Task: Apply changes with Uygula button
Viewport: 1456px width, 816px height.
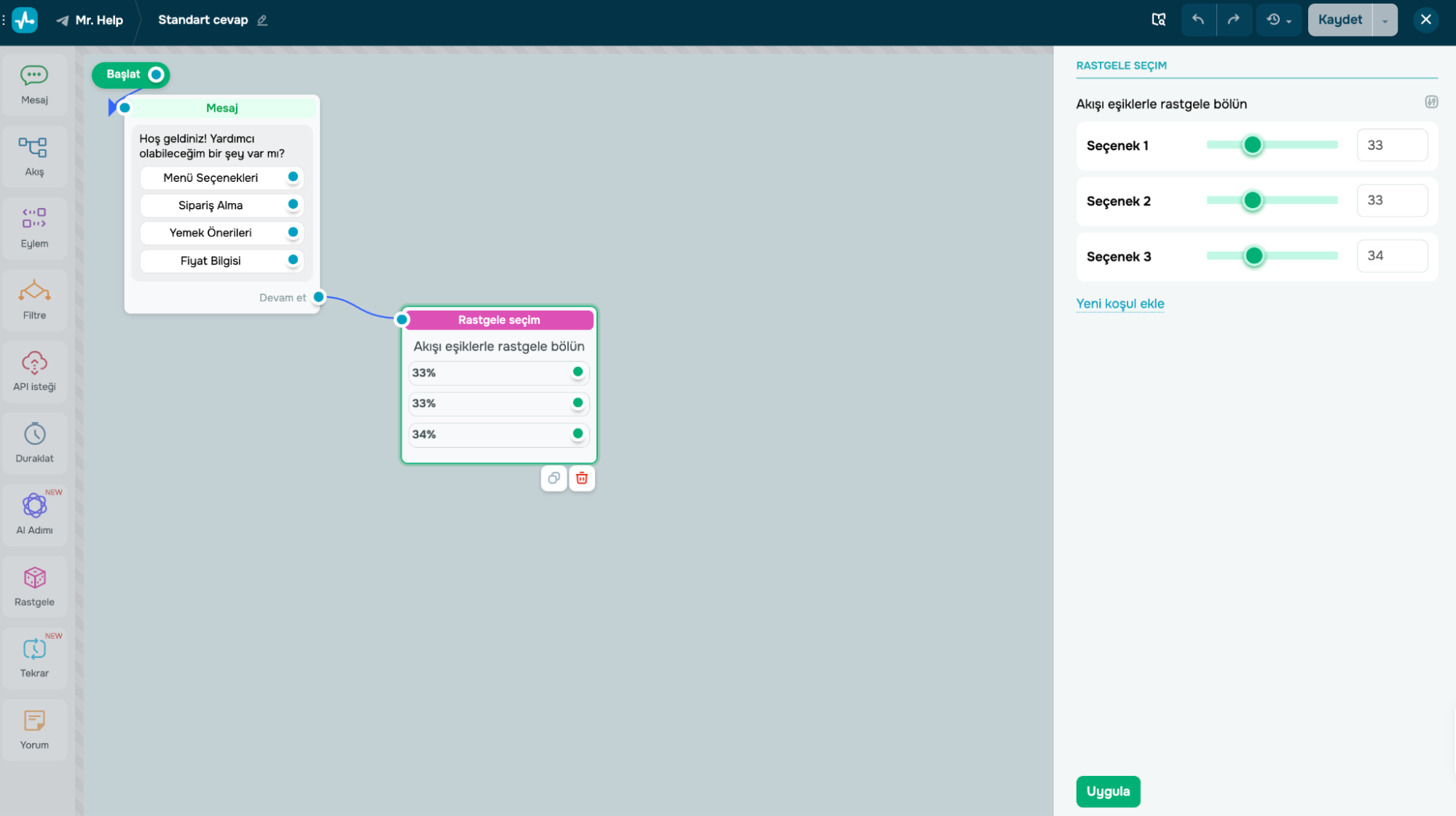Action: coord(1108,791)
